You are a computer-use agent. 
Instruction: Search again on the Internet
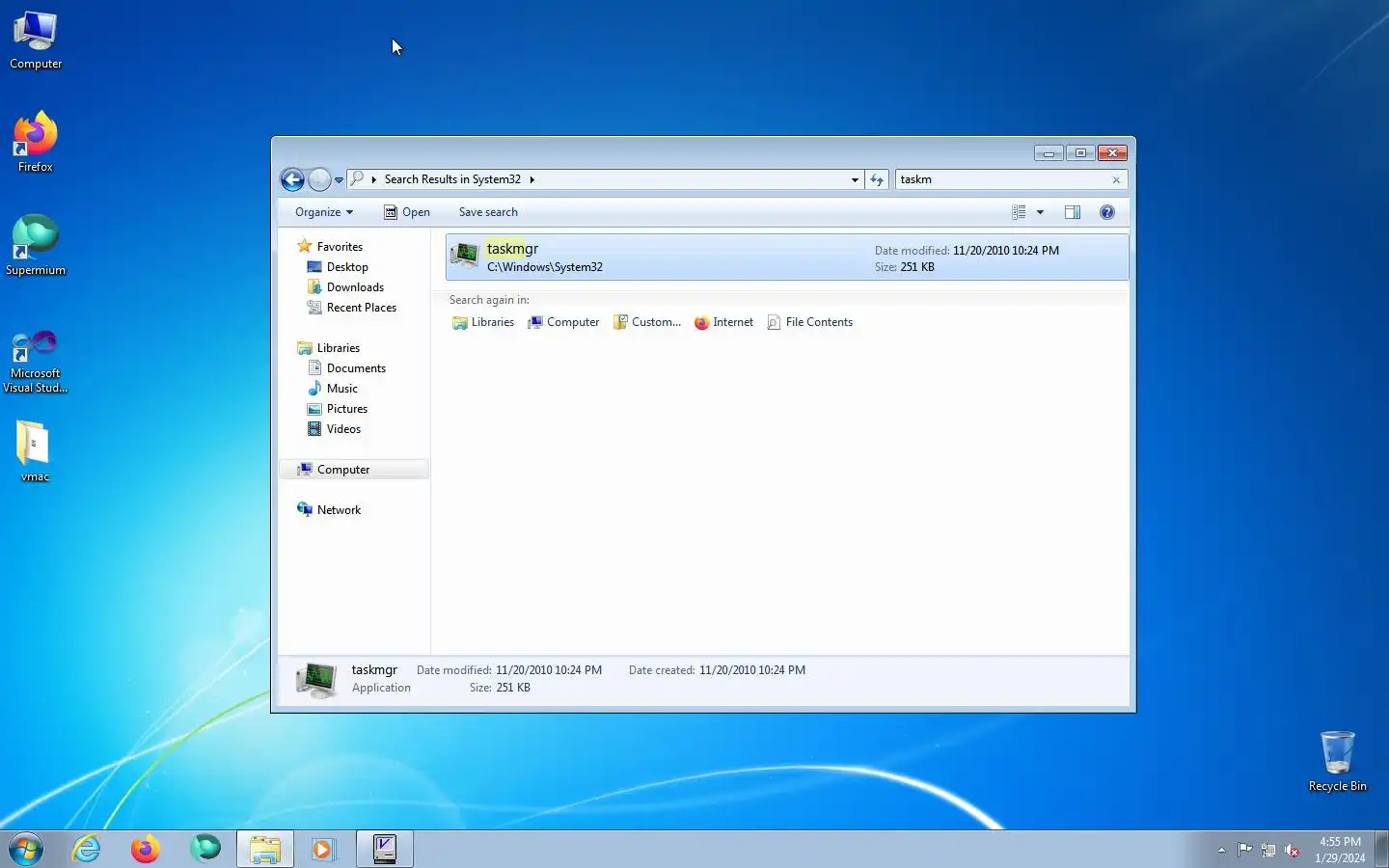(x=723, y=322)
